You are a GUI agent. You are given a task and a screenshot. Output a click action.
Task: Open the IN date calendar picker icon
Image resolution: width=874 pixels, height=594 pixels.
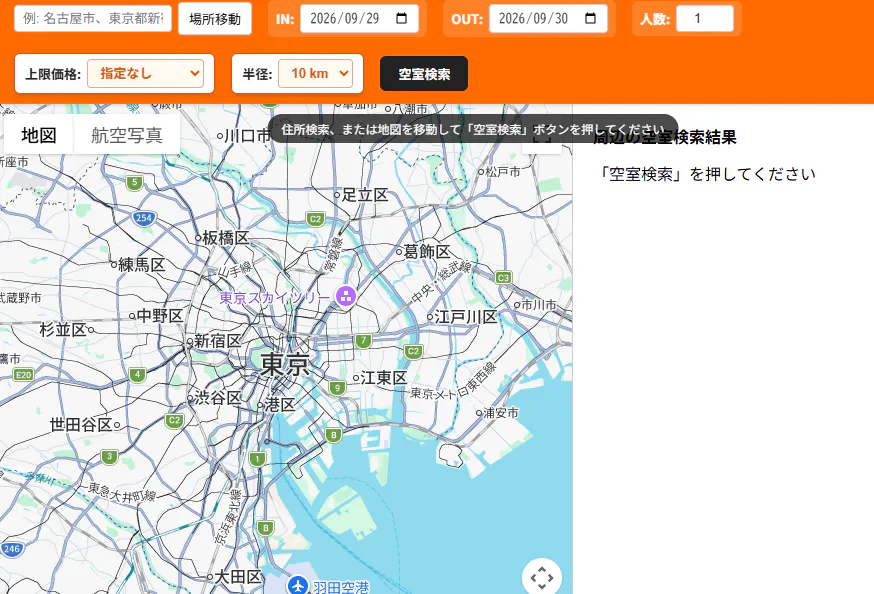pyautogui.click(x=401, y=18)
